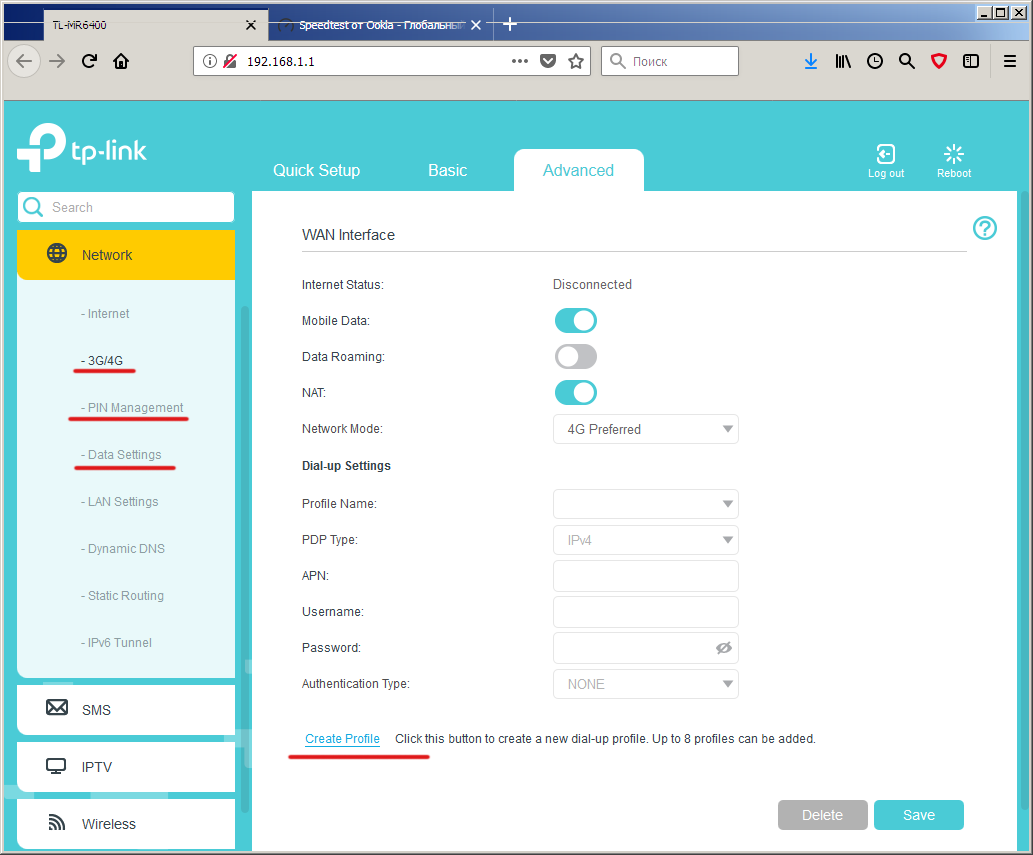1033x855 pixels.
Task: Open the downloads arrow icon
Action: (810, 61)
